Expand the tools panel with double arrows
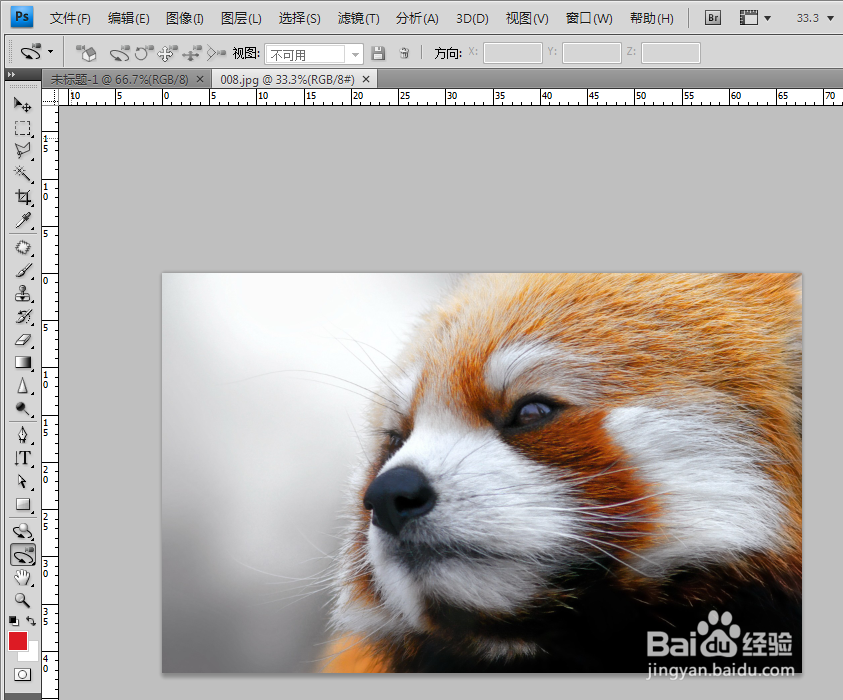 pos(11,74)
